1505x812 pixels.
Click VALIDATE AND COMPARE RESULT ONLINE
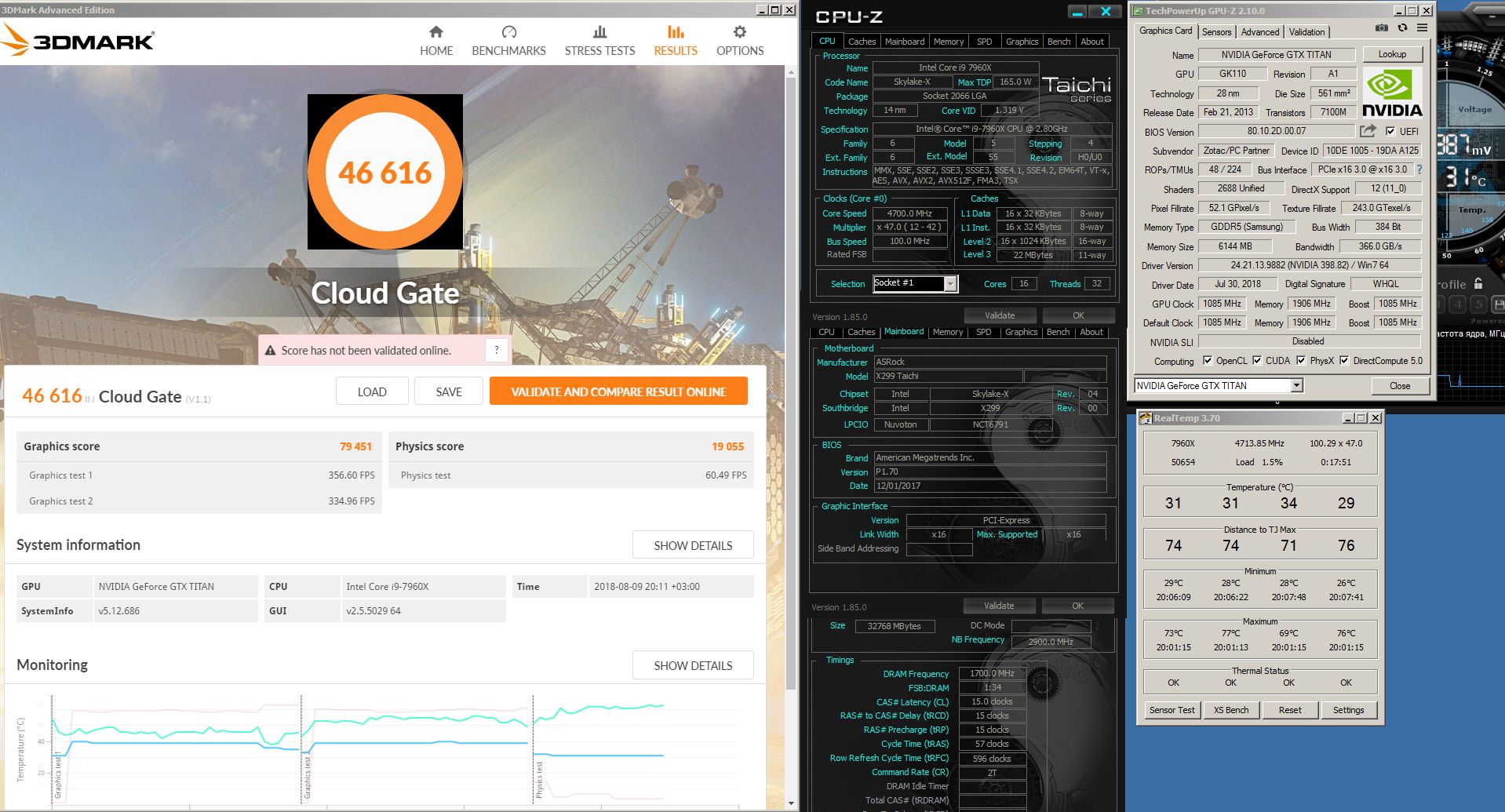pos(618,391)
